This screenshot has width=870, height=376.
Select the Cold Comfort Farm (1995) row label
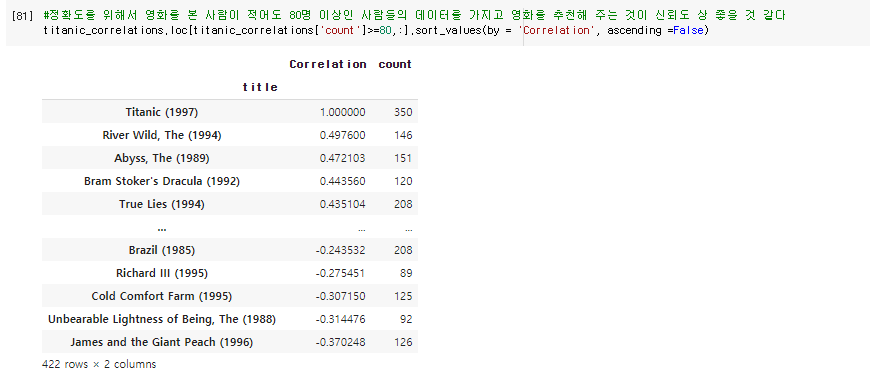click(161, 296)
